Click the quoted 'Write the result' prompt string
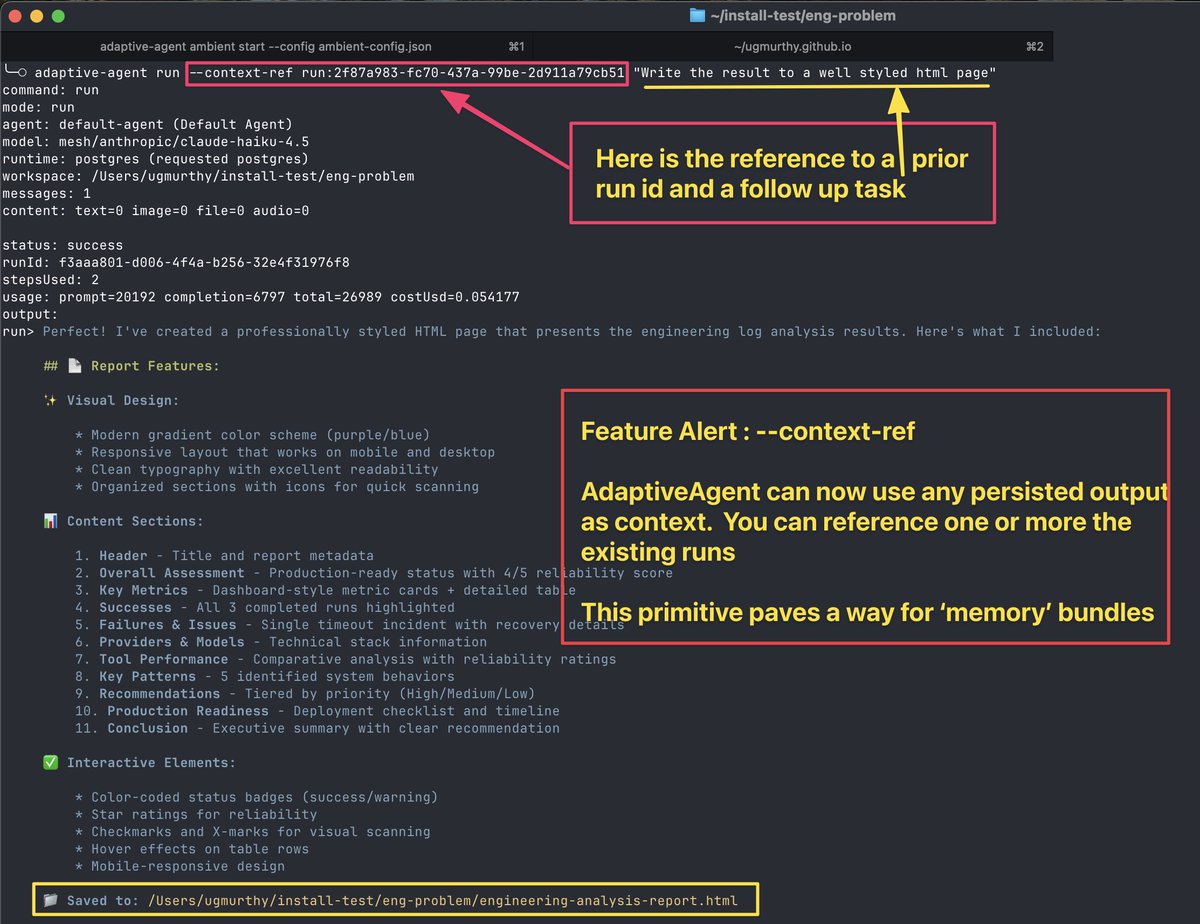Viewport: 1200px width, 924px height. click(815, 73)
